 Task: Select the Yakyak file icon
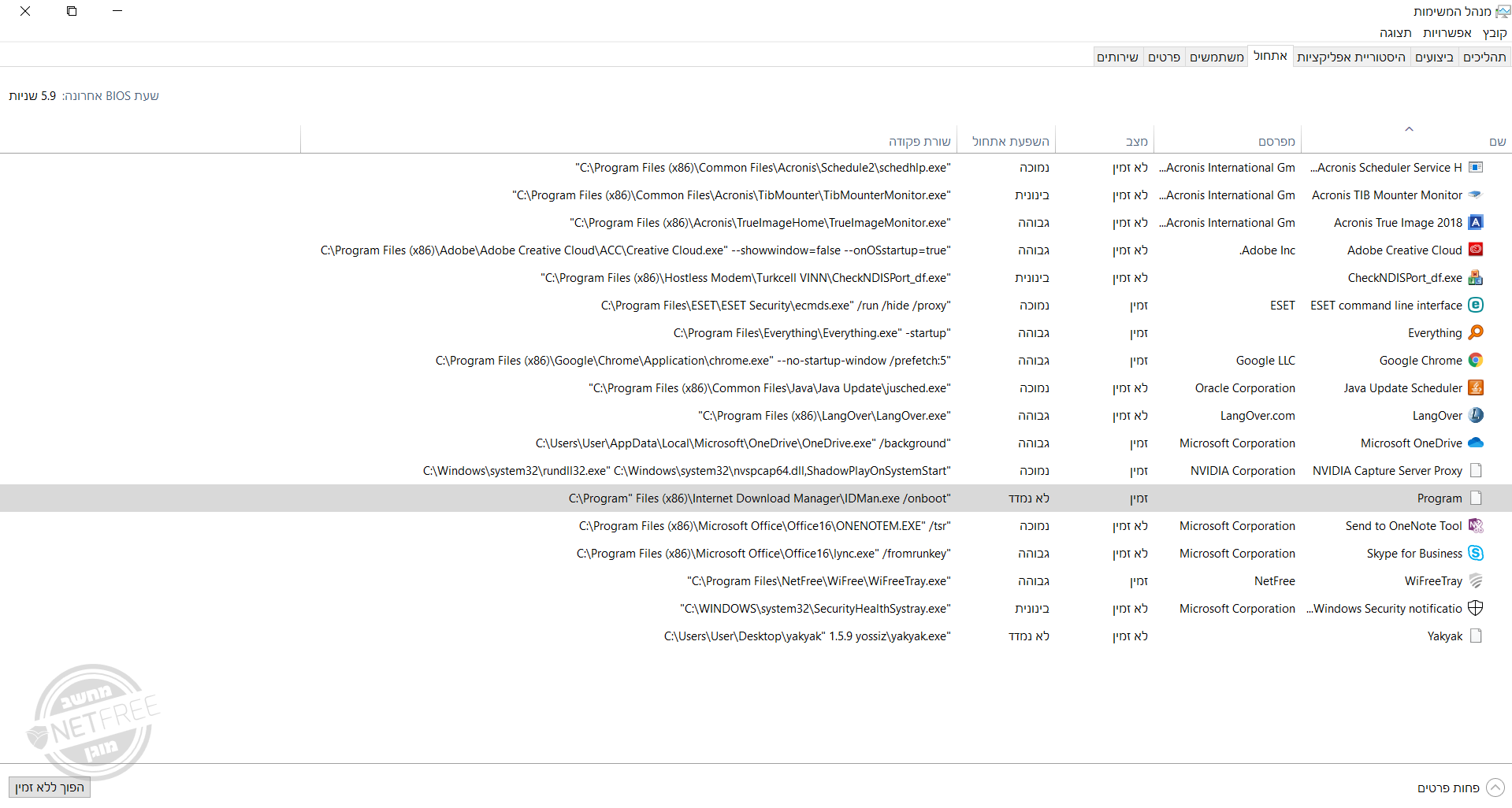point(1476,636)
